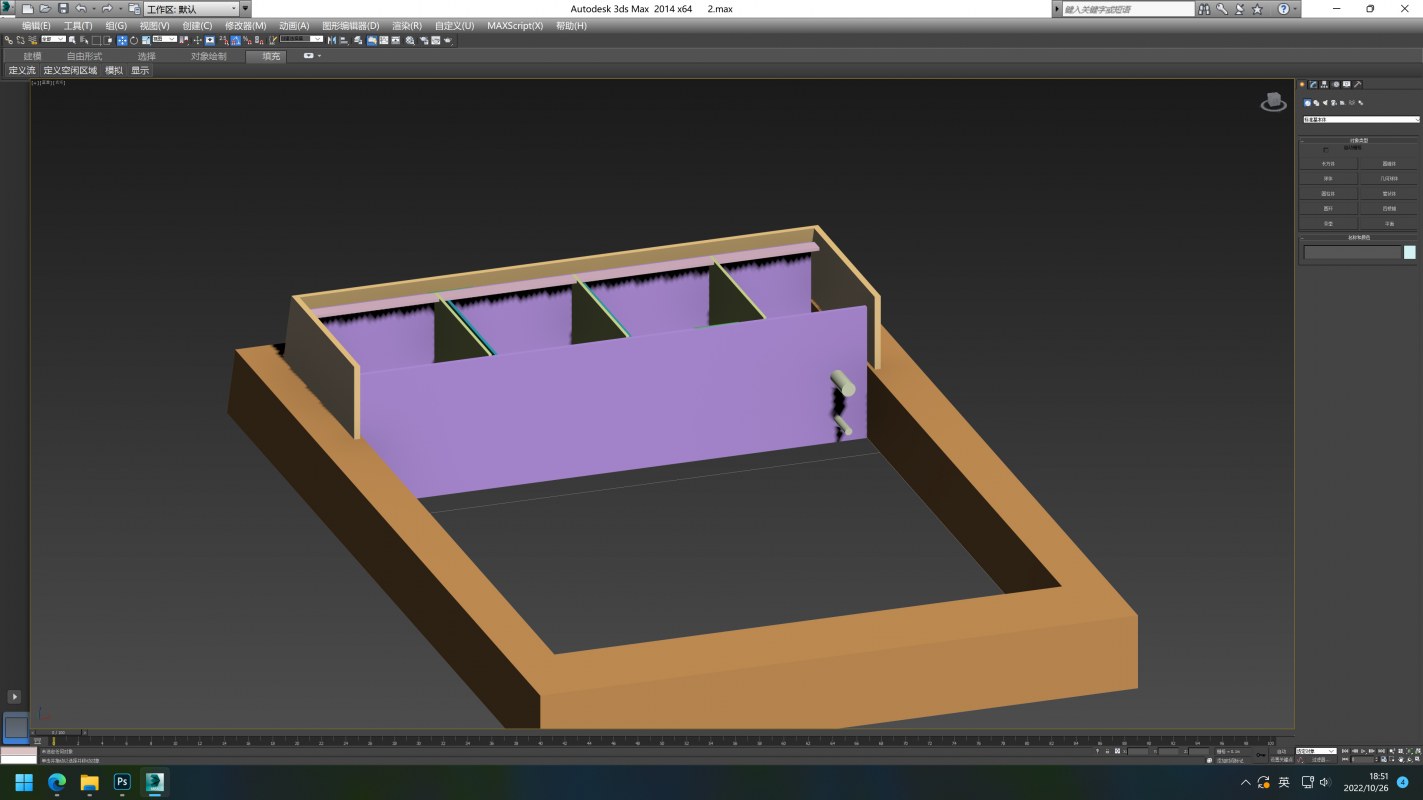This screenshot has width=1423, height=800.
Task: Click the Save File icon in title bar
Action: tap(62, 8)
